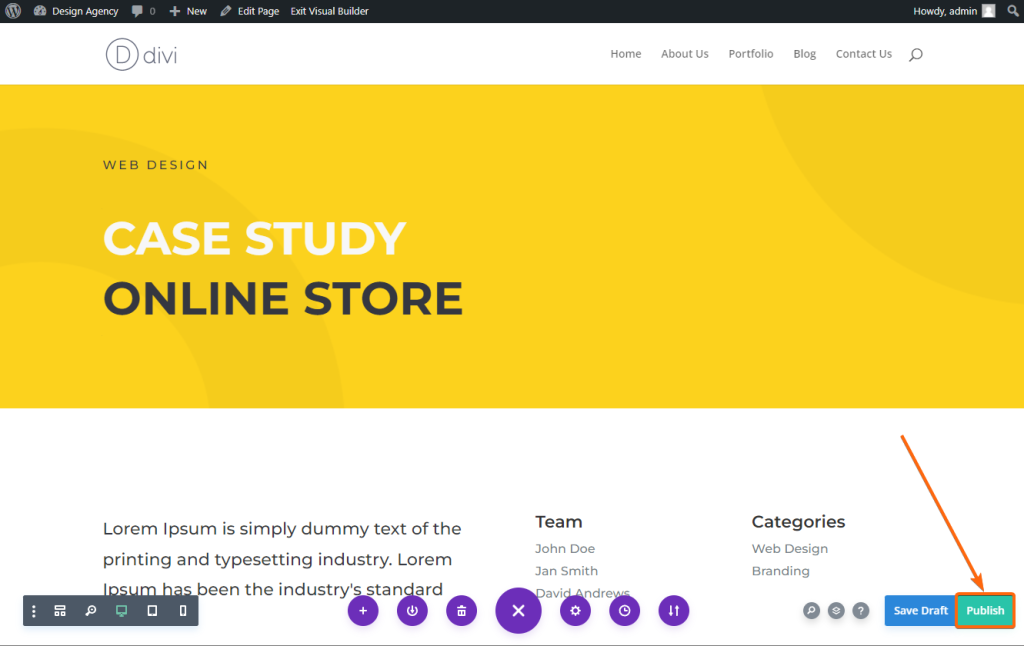1024x646 pixels.
Task: Click the gray builder search icon
Action: click(811, 611)
